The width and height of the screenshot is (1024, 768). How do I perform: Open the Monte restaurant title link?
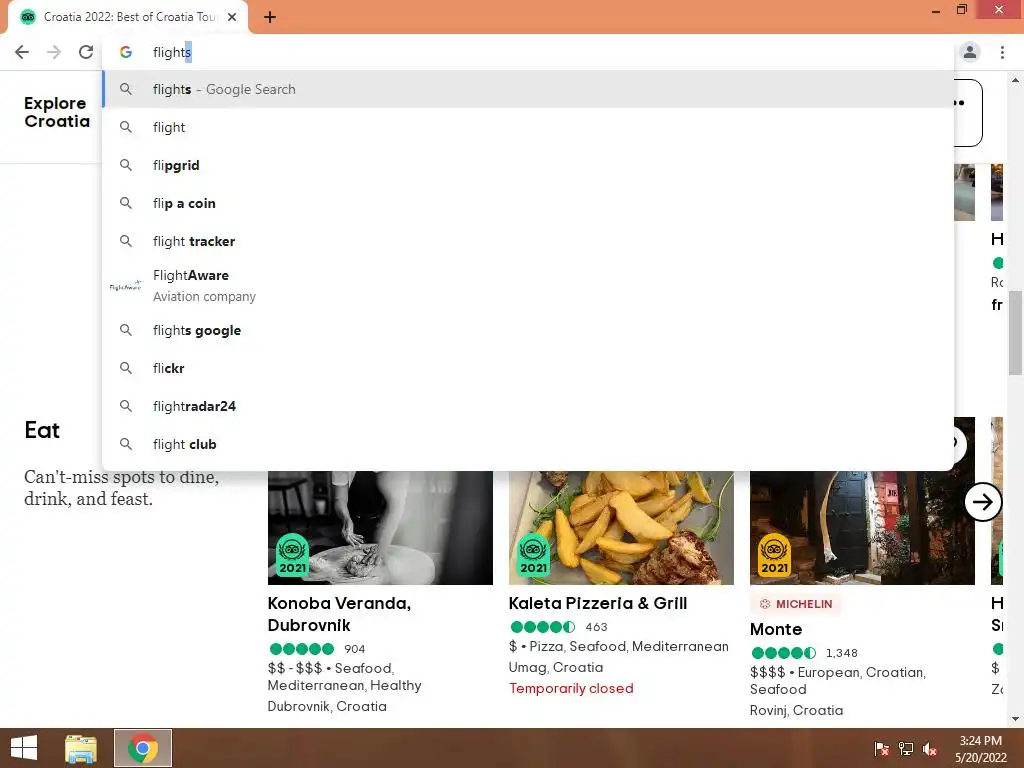click(776, 629)
